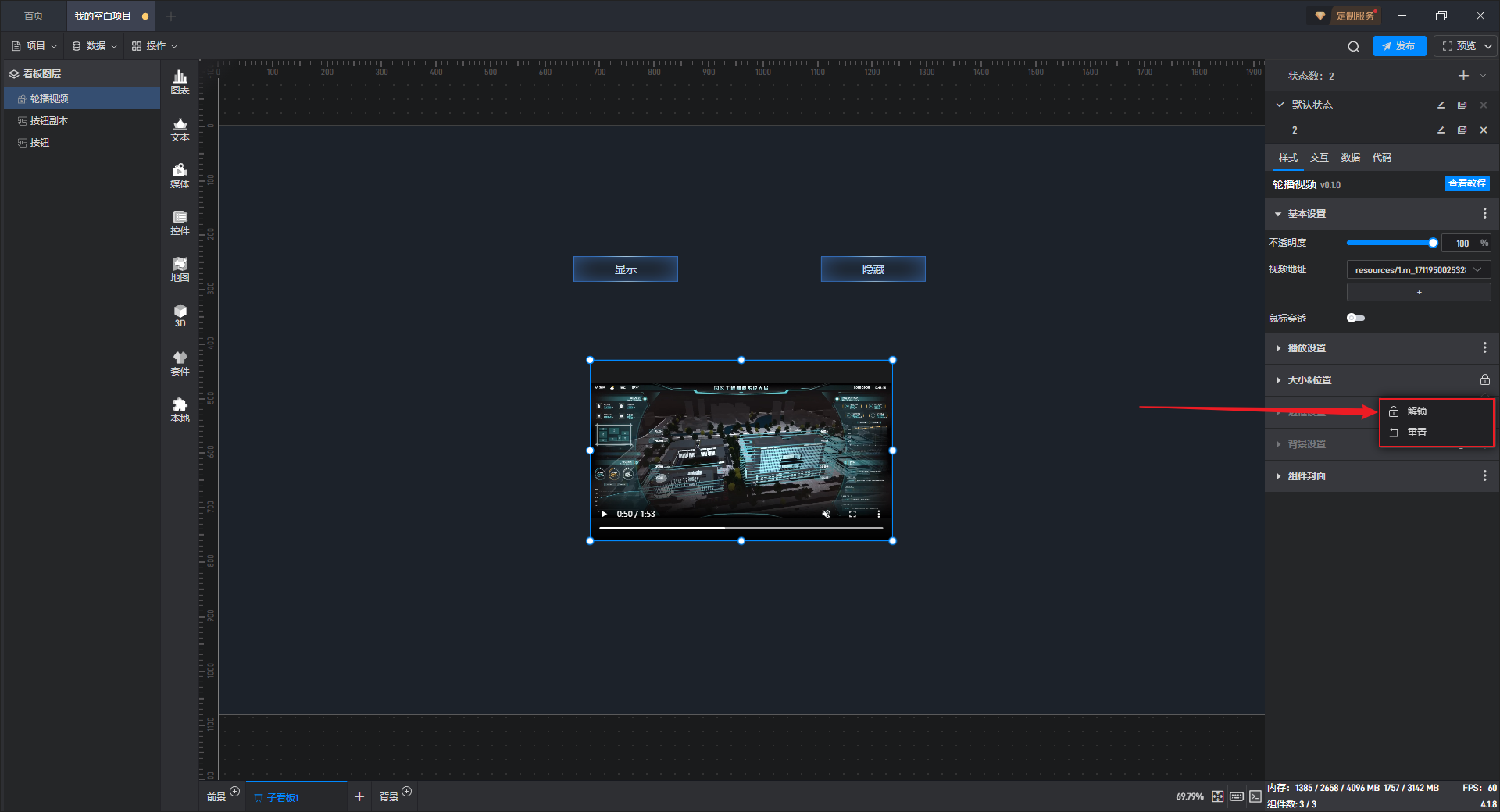Add a new sub-board tab
This screenshot has height=812, width=1500.
[359, 796]
